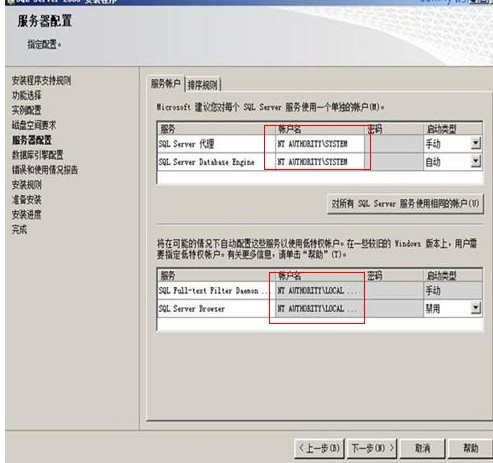Click password field for SQL Server Database Engine
The height and width of the screenshot is (463, 493).
[394, 162]
